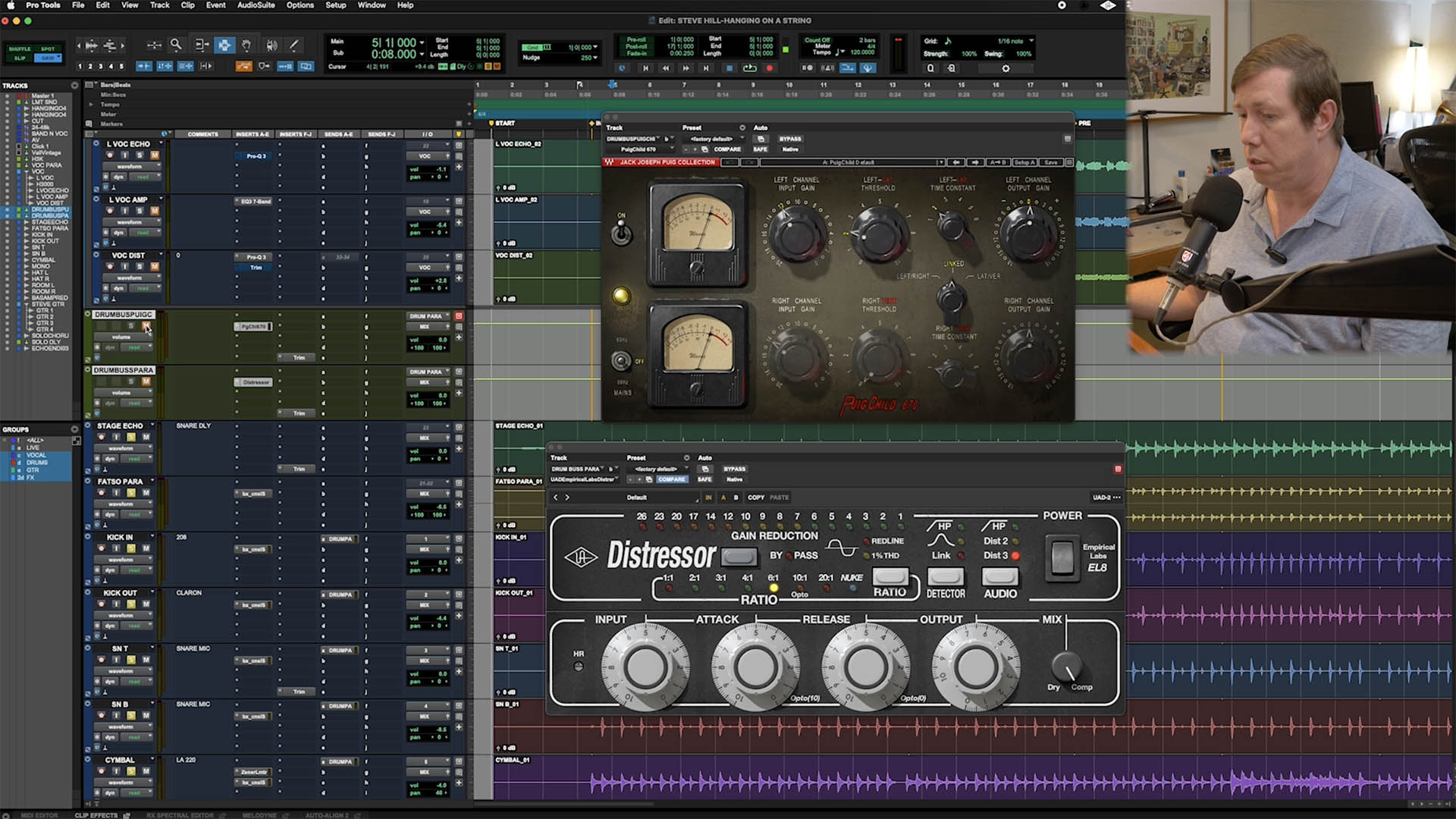
Task: Click Distressor DETECTOR button
Action: pos(945,577)
